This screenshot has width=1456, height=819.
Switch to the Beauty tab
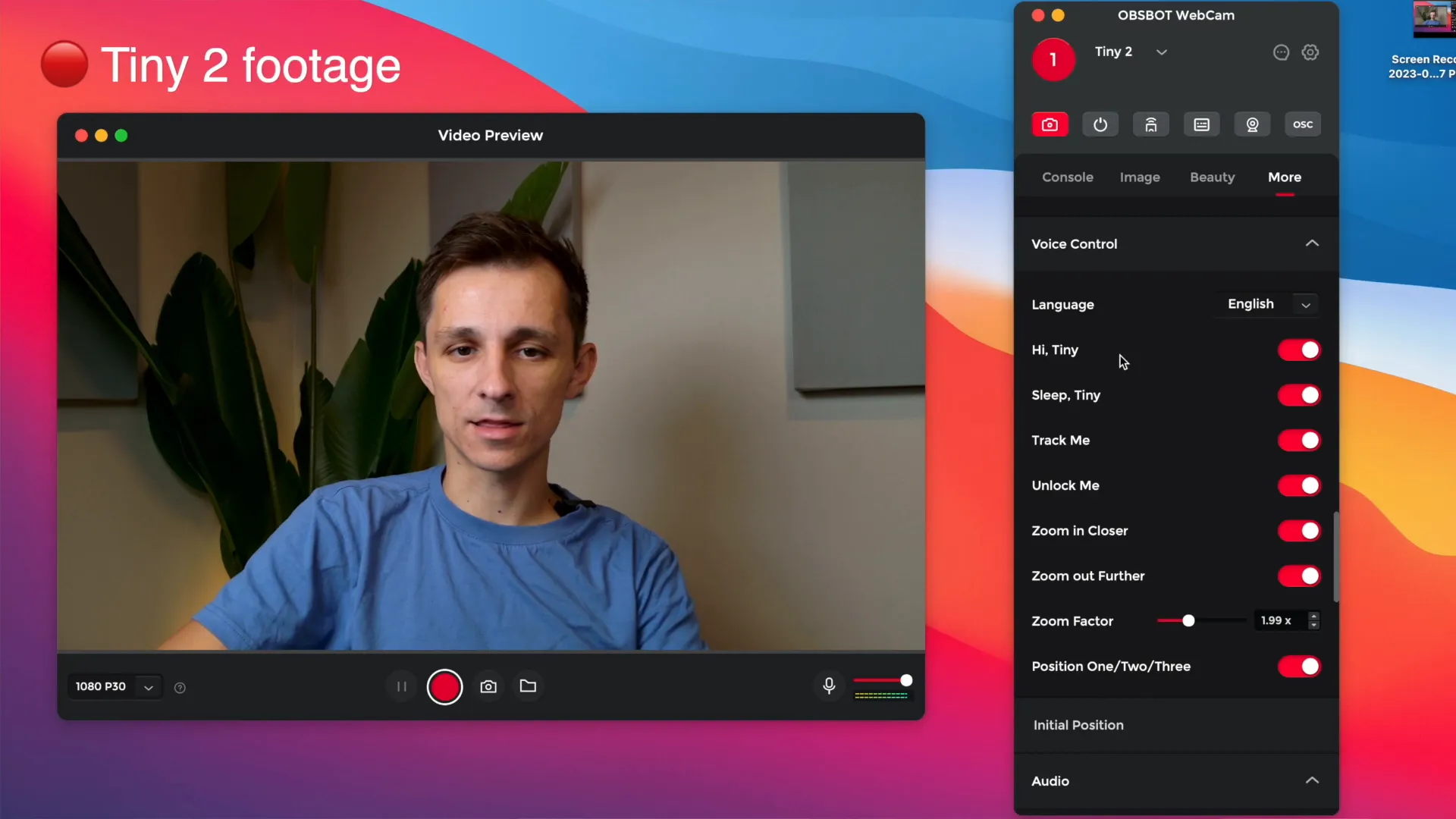[x=1212, y=177]
